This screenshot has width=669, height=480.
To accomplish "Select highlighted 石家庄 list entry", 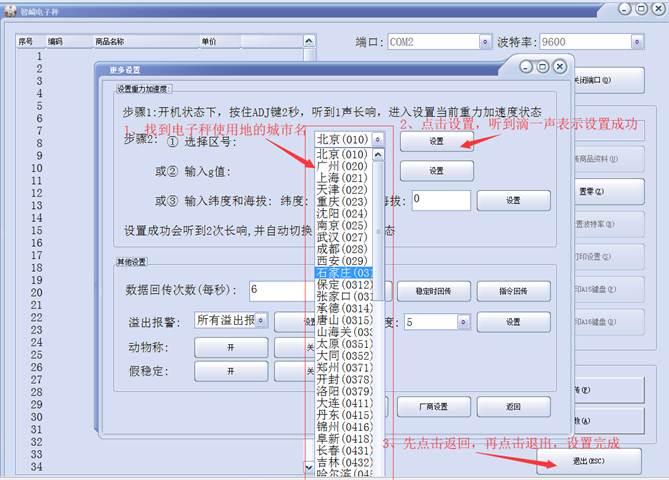I will [x=343, y=273].
